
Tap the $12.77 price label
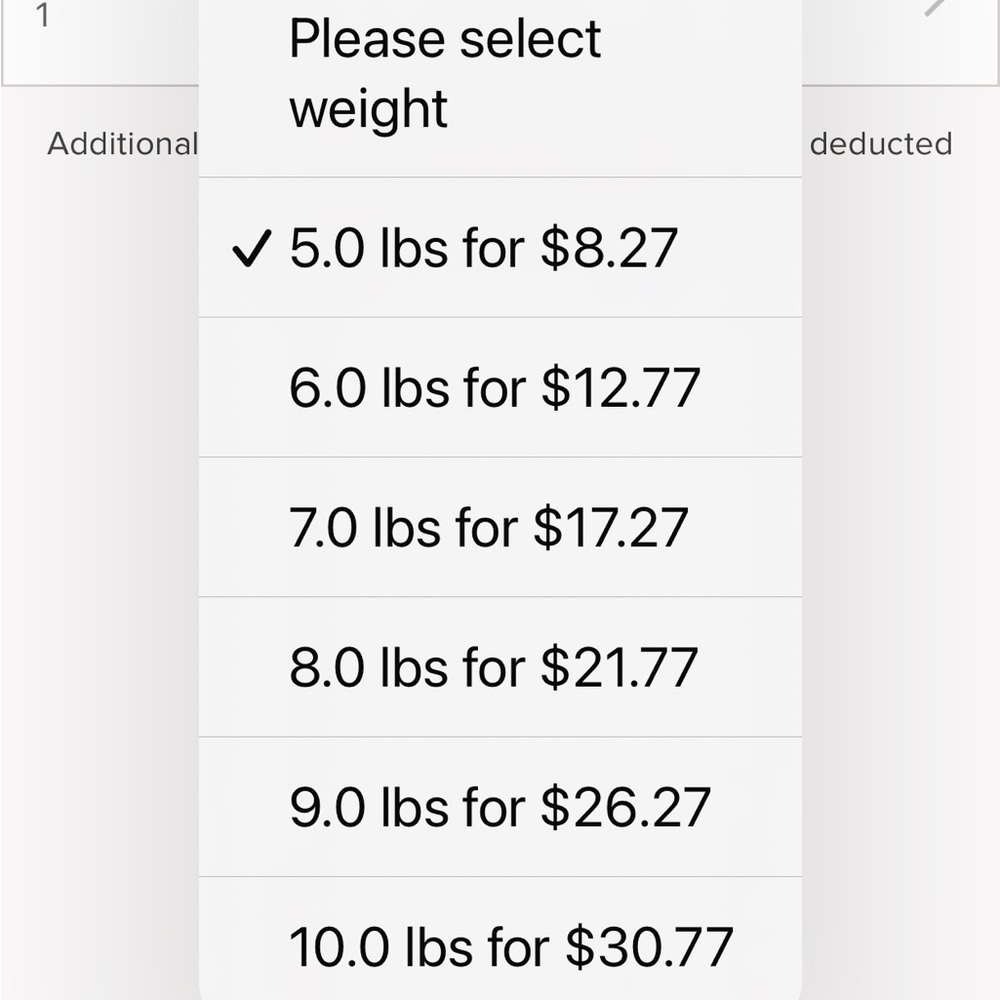pos(620,387)
